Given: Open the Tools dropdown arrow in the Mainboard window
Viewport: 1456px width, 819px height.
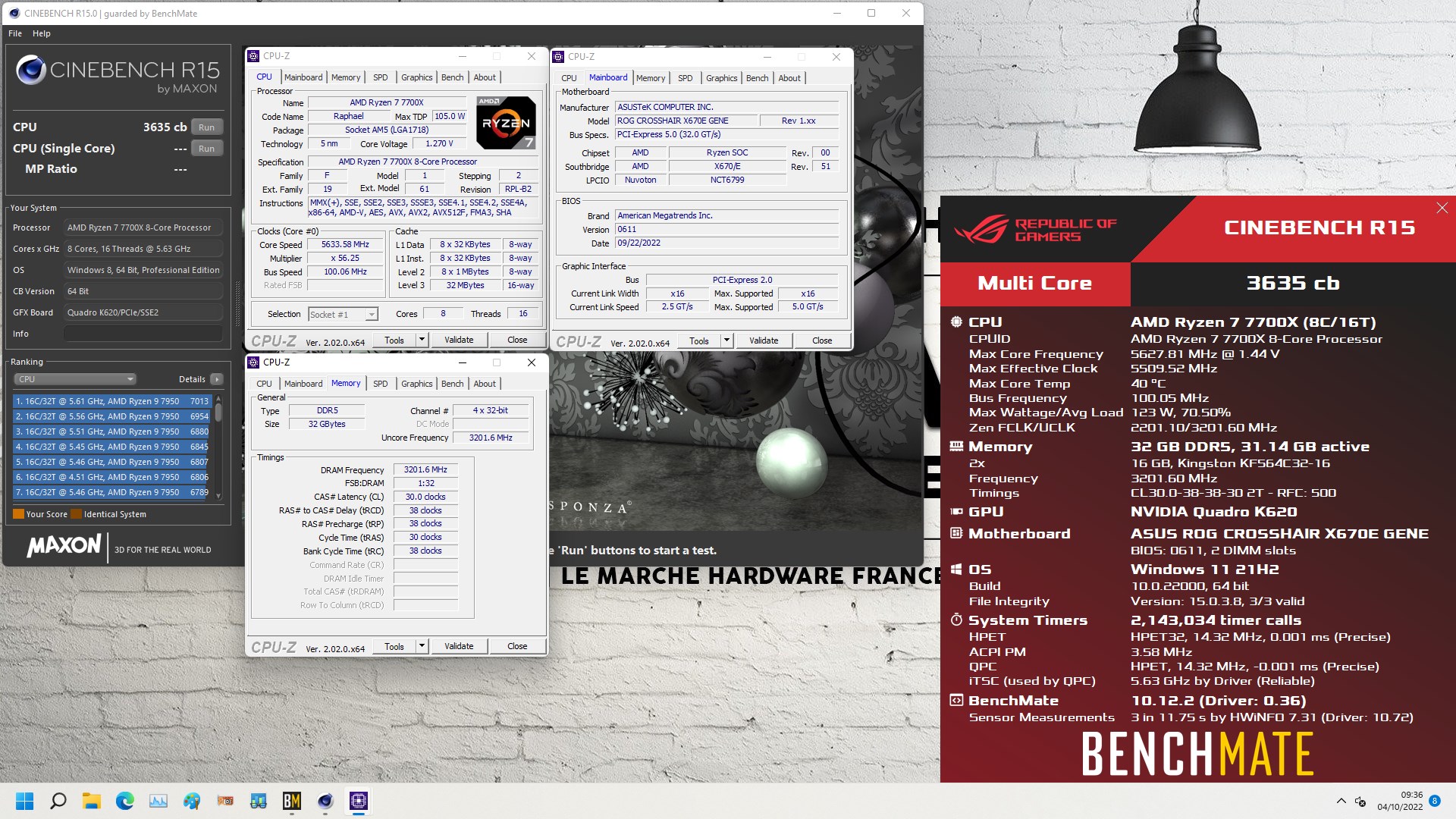Looking at the screenshot, I should (727, 340).
